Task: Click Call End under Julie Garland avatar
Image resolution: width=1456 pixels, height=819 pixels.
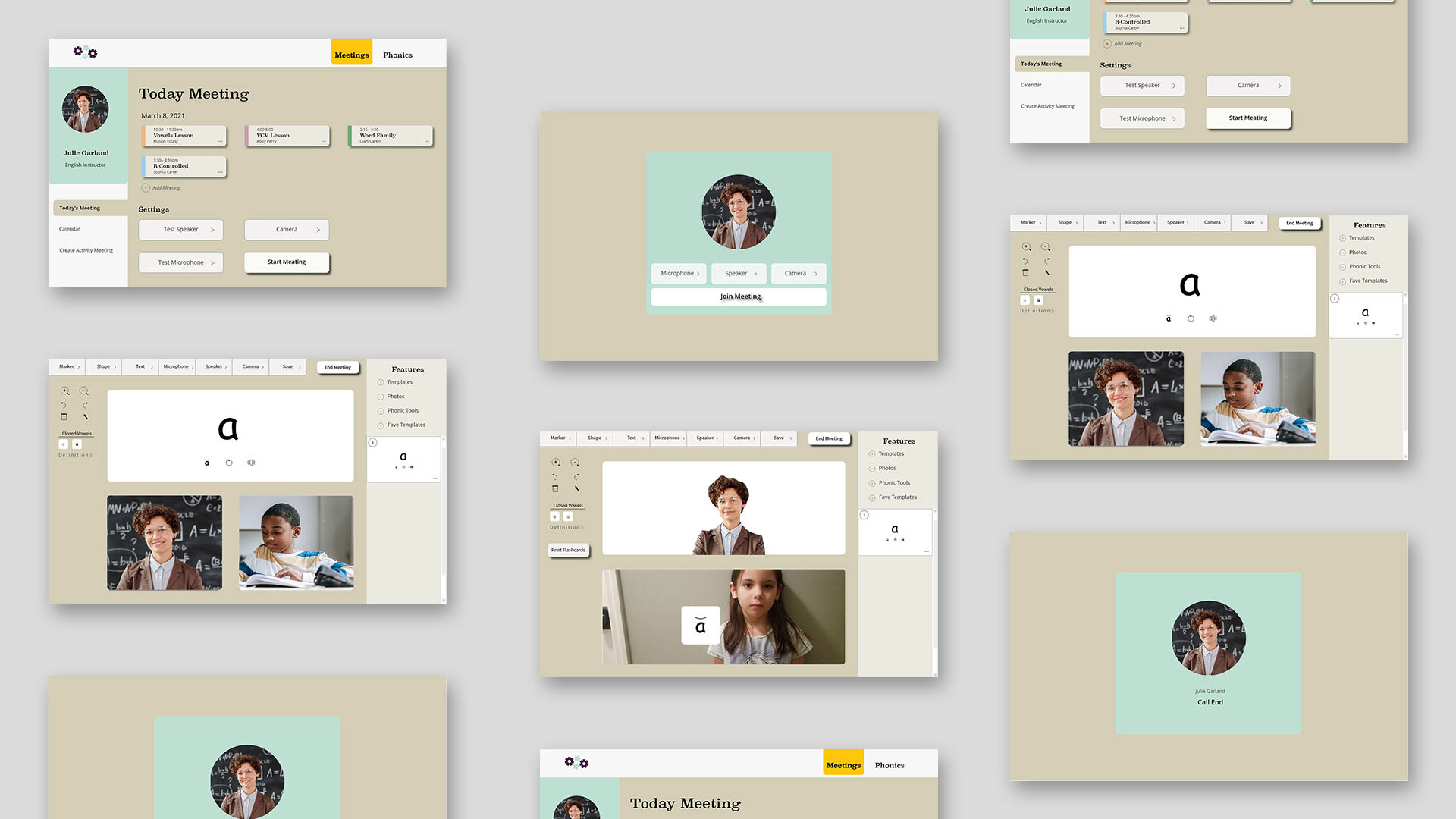Action: coord(1210,703)
